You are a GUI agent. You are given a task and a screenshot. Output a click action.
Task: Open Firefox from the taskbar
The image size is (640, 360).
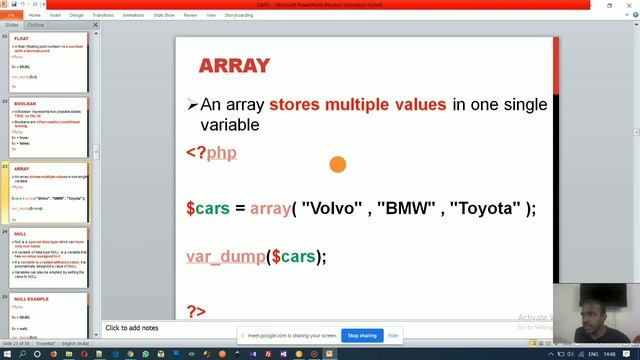[x=53, y=354]
